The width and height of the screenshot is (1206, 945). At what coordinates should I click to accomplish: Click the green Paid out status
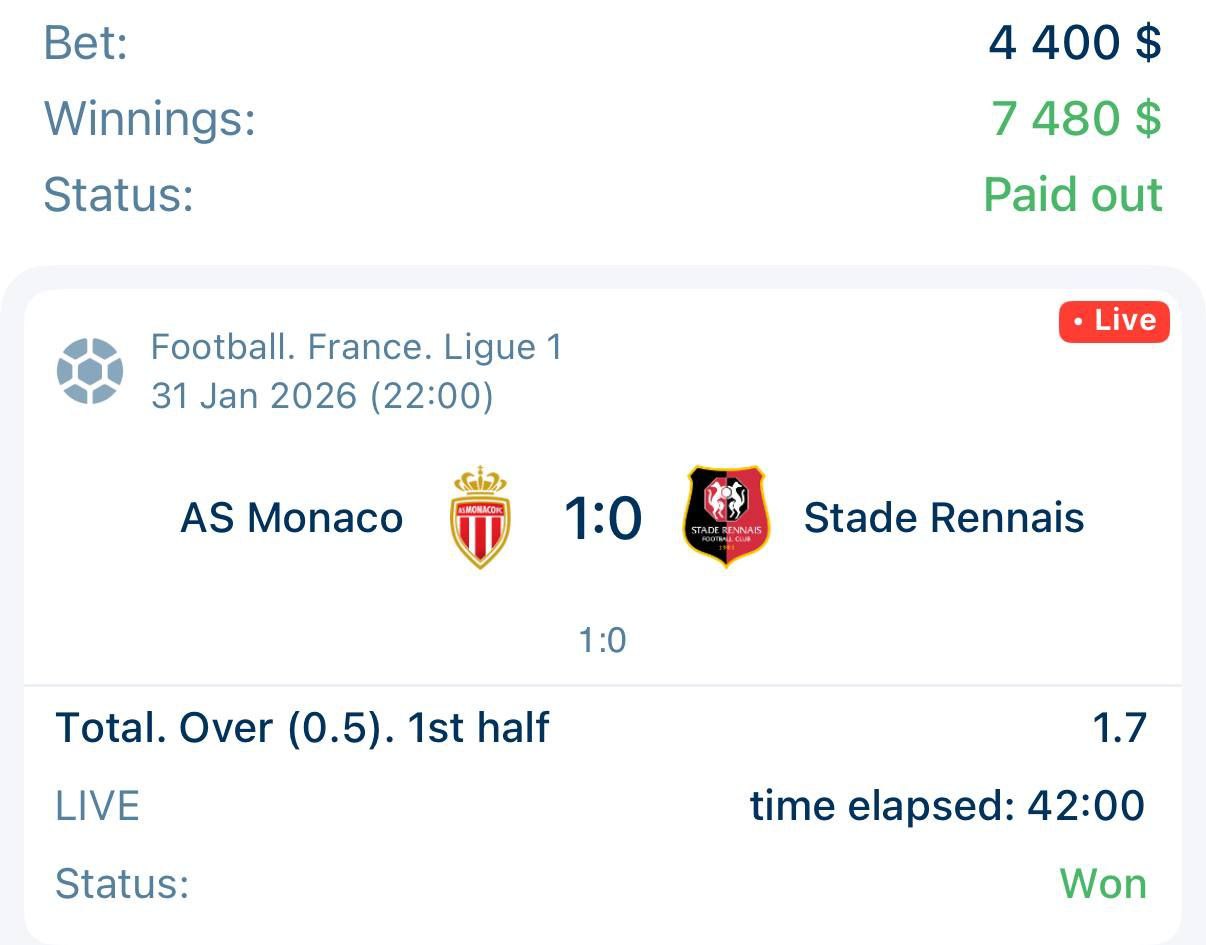point(1073,194)
